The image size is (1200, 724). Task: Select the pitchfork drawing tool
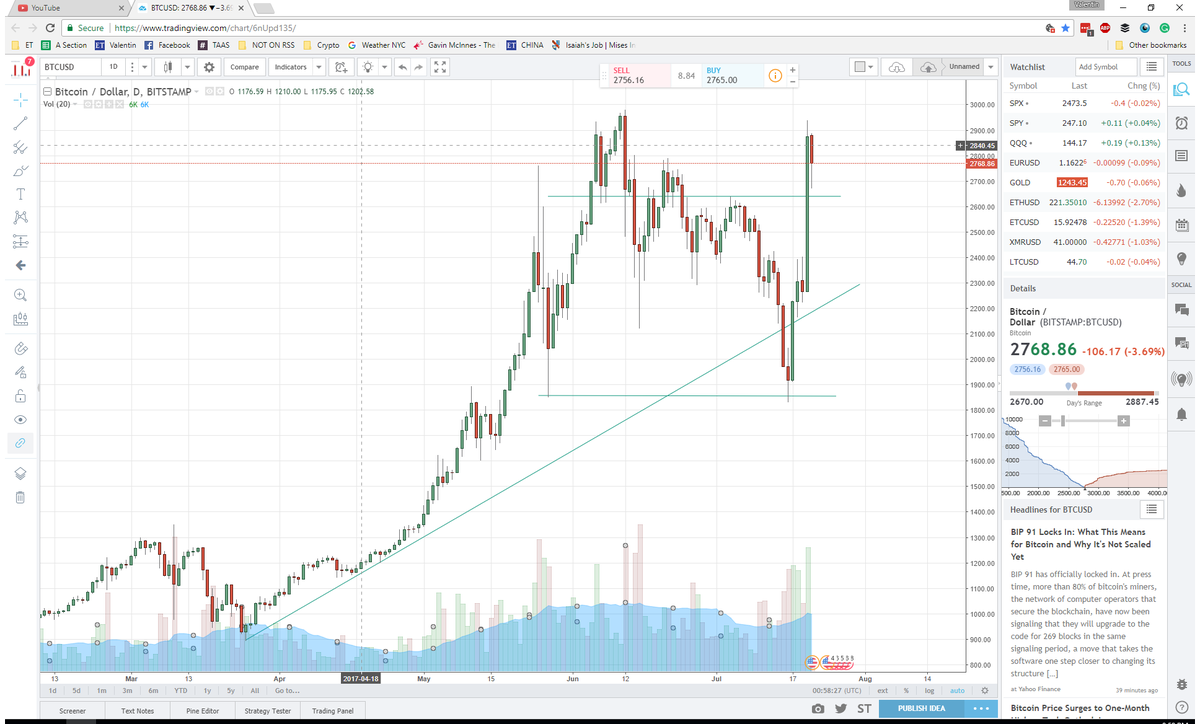20,147
